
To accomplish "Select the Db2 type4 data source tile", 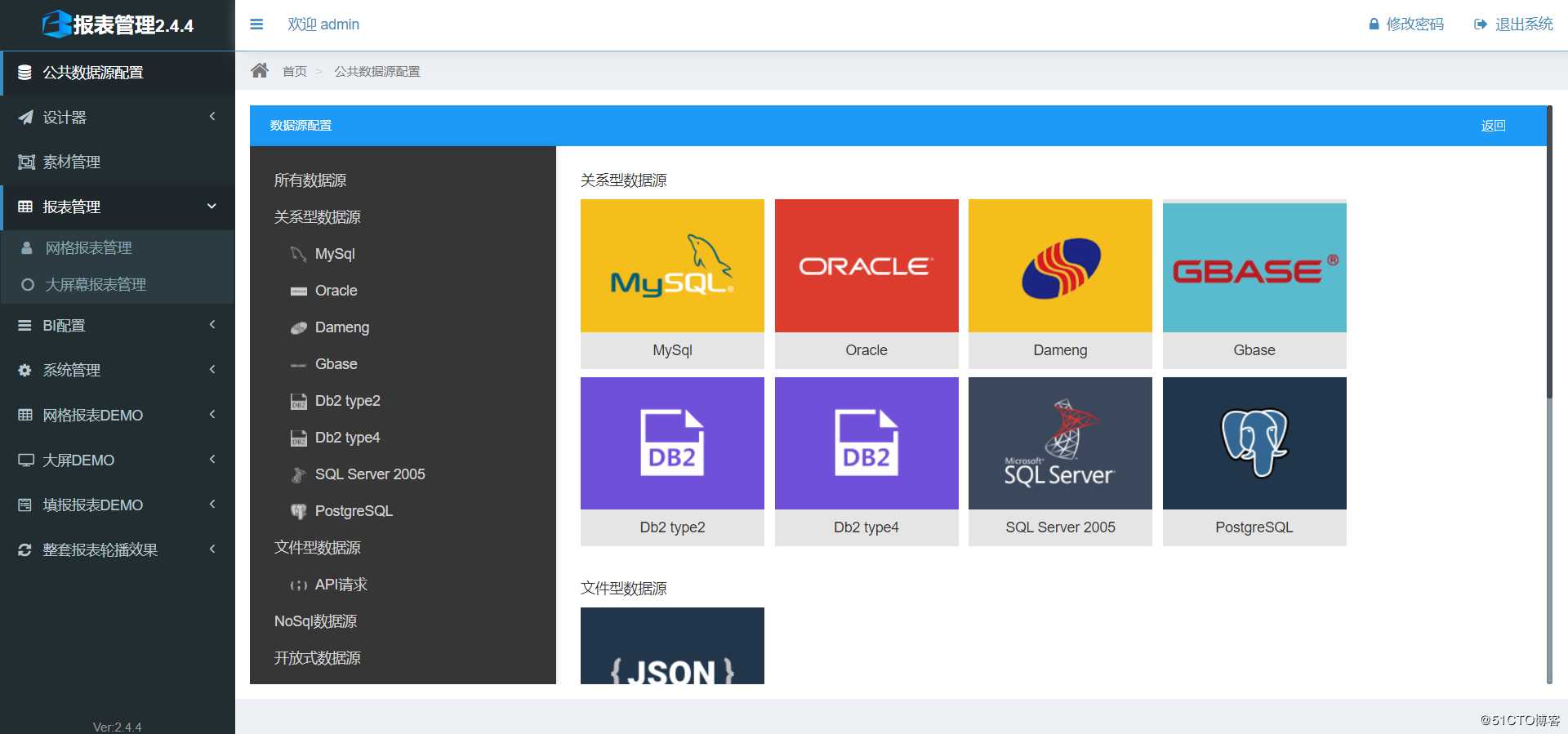I will tap(866, 461).
